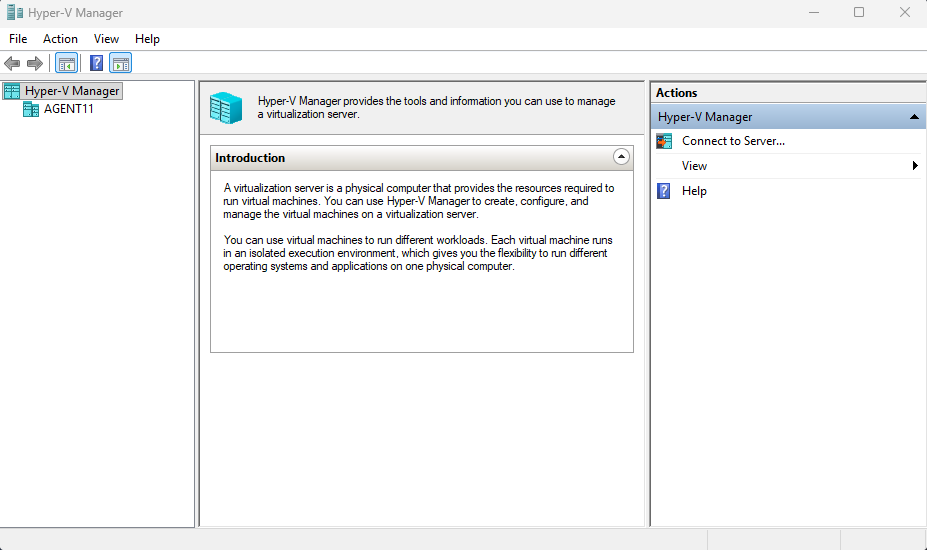This screenshot has width=927, height=550.
Task: Collapse the Introduction section using its chevron
Action: [621, 157]
